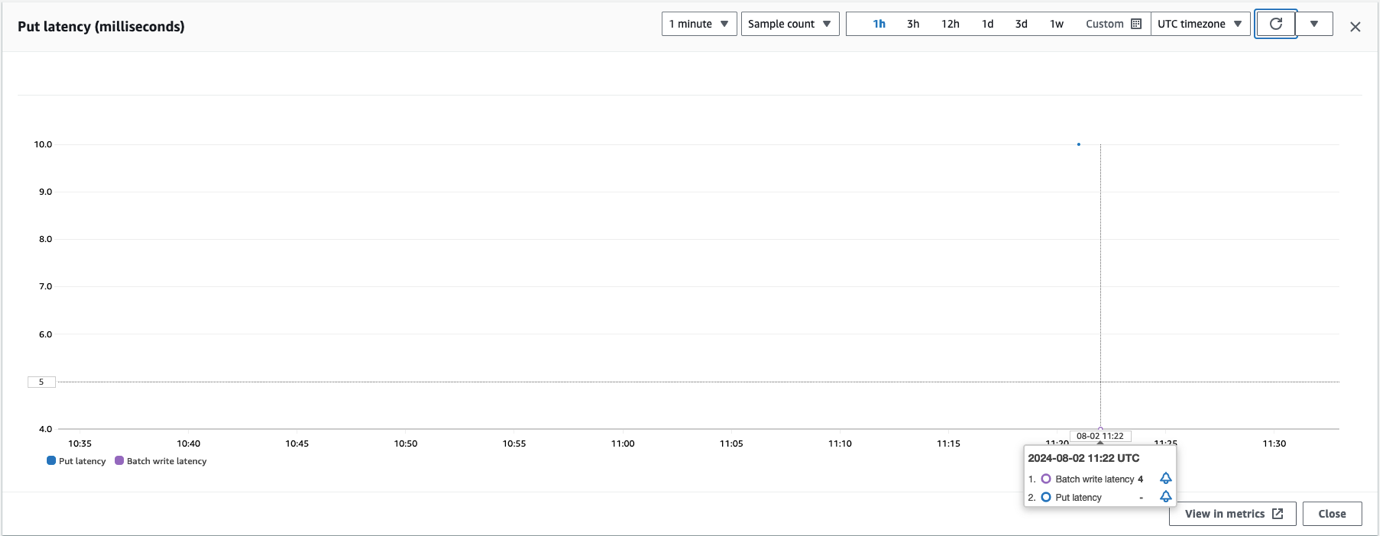Viewport: 1380px width, 536px height.
Task: Click the blue data point at 10.0
Action: tap(1078, 144)
